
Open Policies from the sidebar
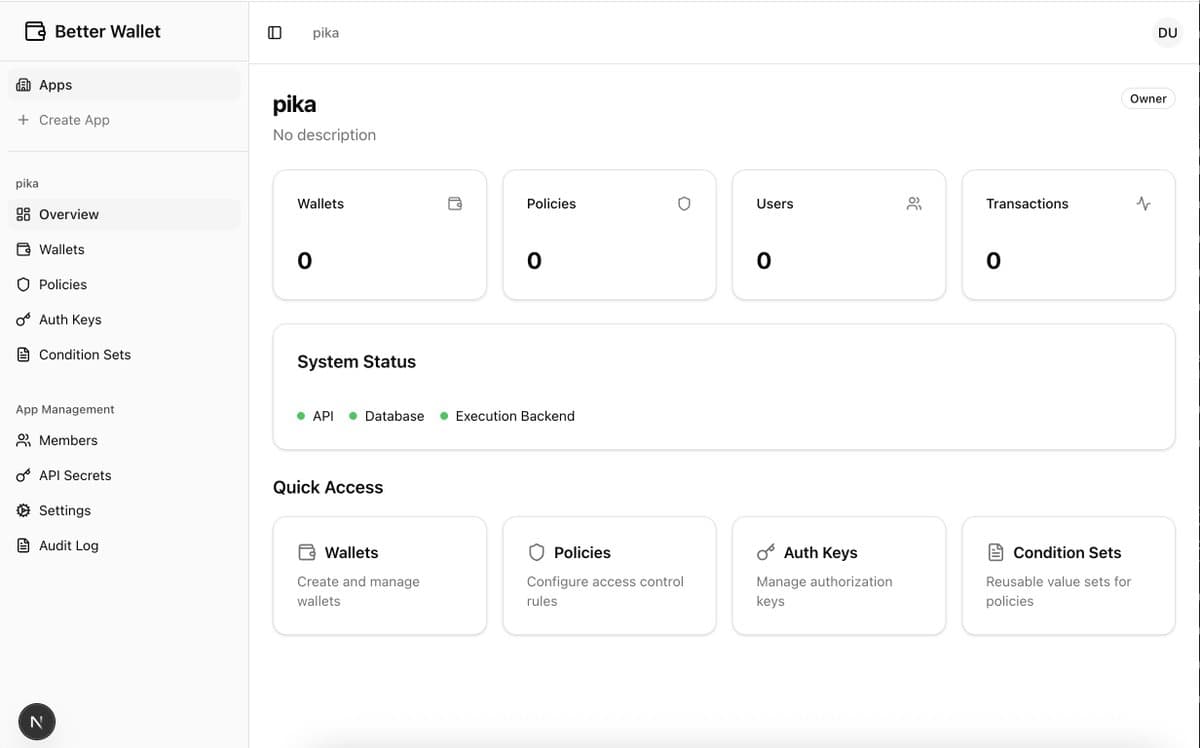click(x=62, y=285)
